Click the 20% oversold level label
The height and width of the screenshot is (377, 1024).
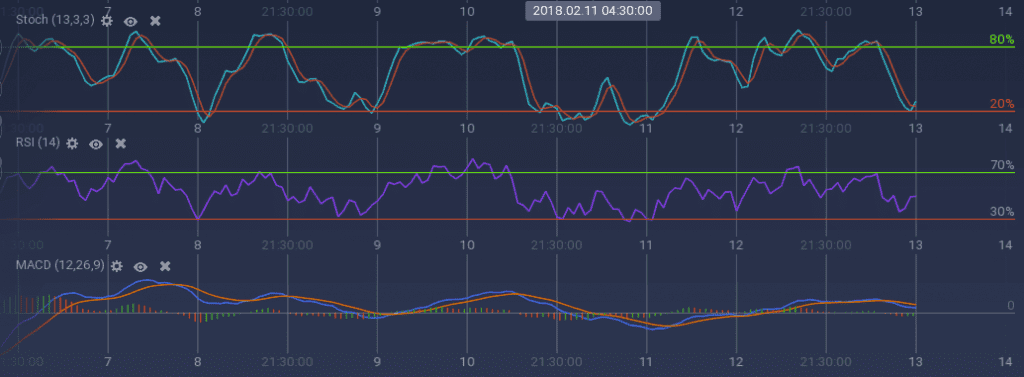pos(1001,104)
